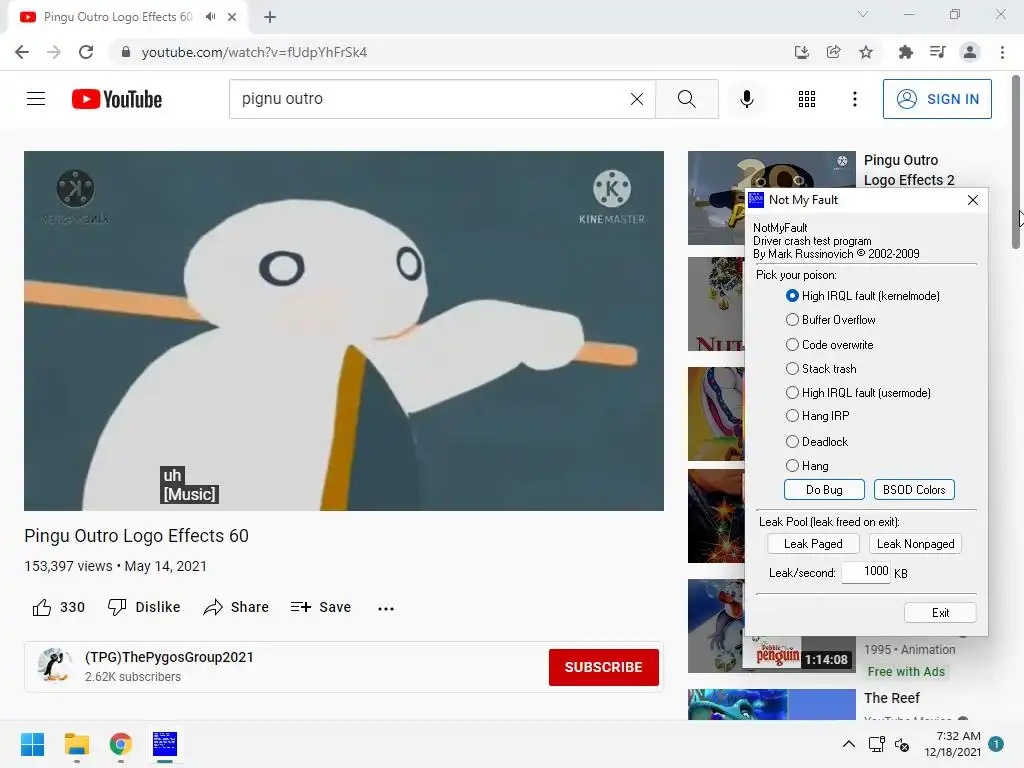Click the video player
The width and height of the screenshot is (1024, 768).
(344, 331)
